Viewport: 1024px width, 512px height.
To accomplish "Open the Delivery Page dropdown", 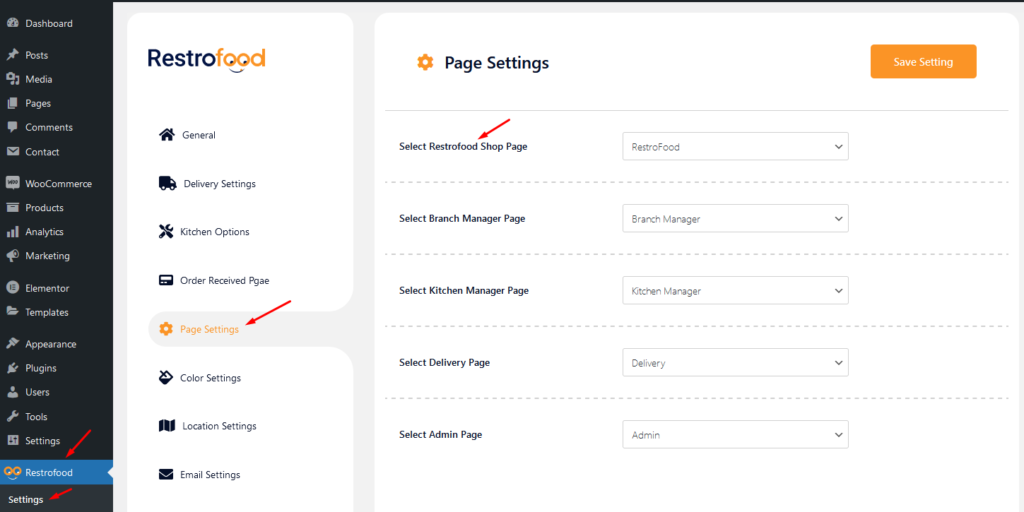I will click(735, 362).
